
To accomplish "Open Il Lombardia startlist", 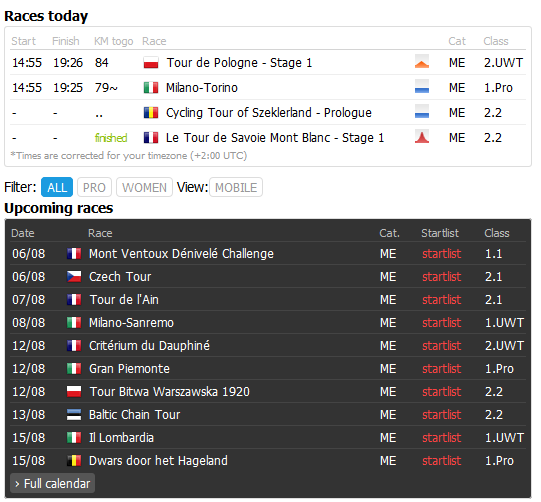I will [x=441, y=438].
